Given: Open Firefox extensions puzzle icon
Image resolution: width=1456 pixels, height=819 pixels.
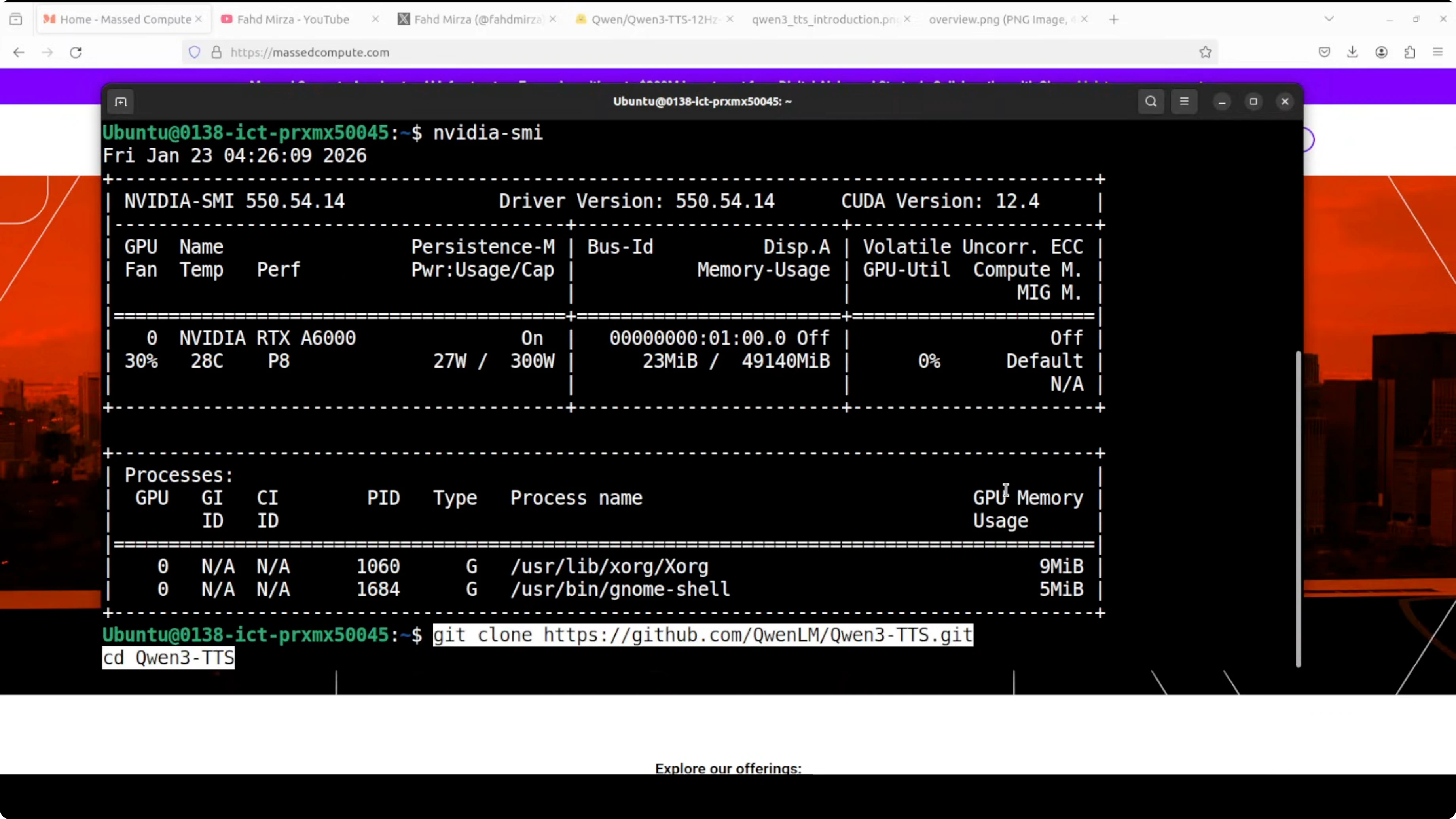Looking at the screenshot, I should pos(1410,53).
